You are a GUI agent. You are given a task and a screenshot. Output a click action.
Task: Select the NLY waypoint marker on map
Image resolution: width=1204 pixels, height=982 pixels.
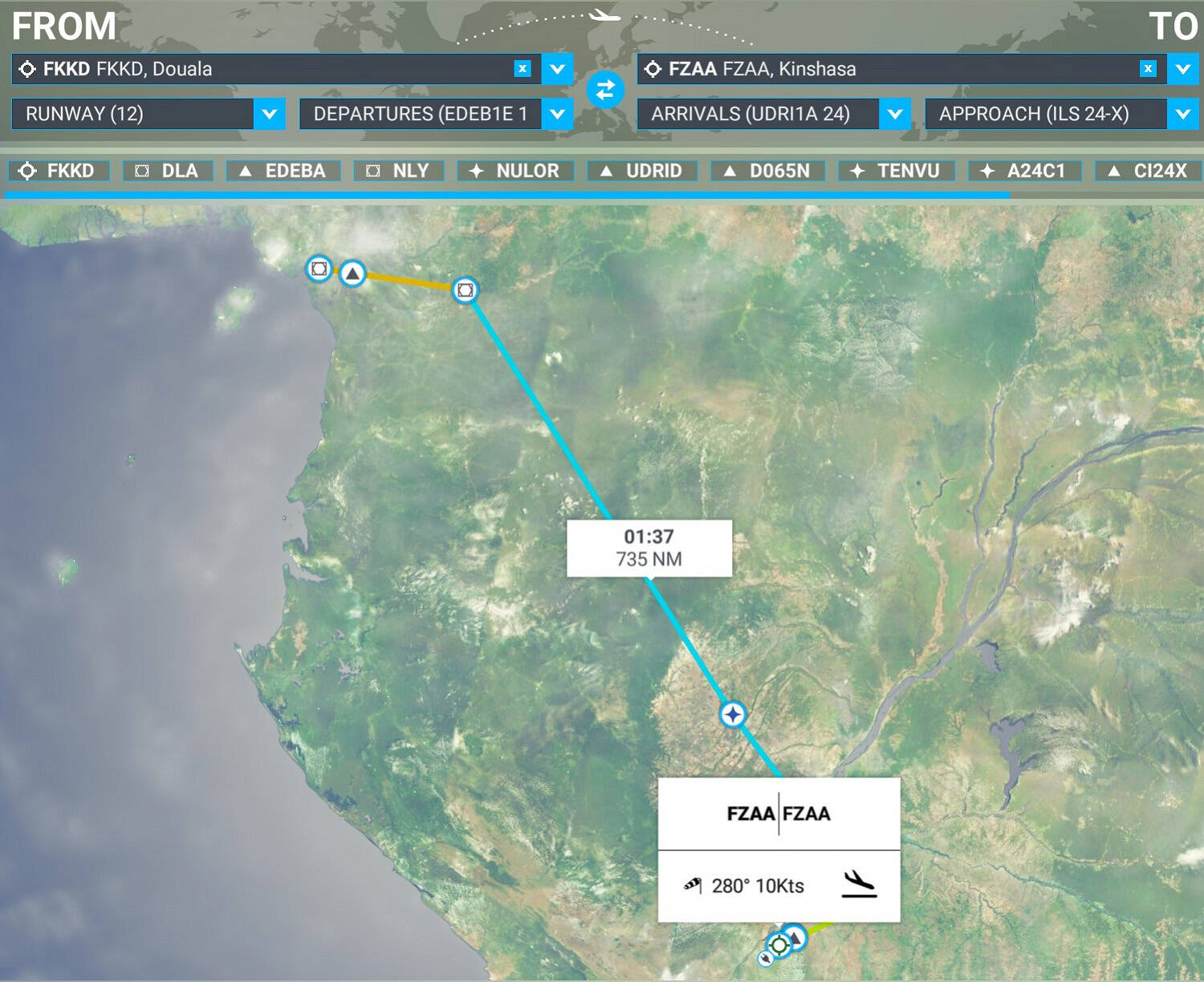[466, 290]
